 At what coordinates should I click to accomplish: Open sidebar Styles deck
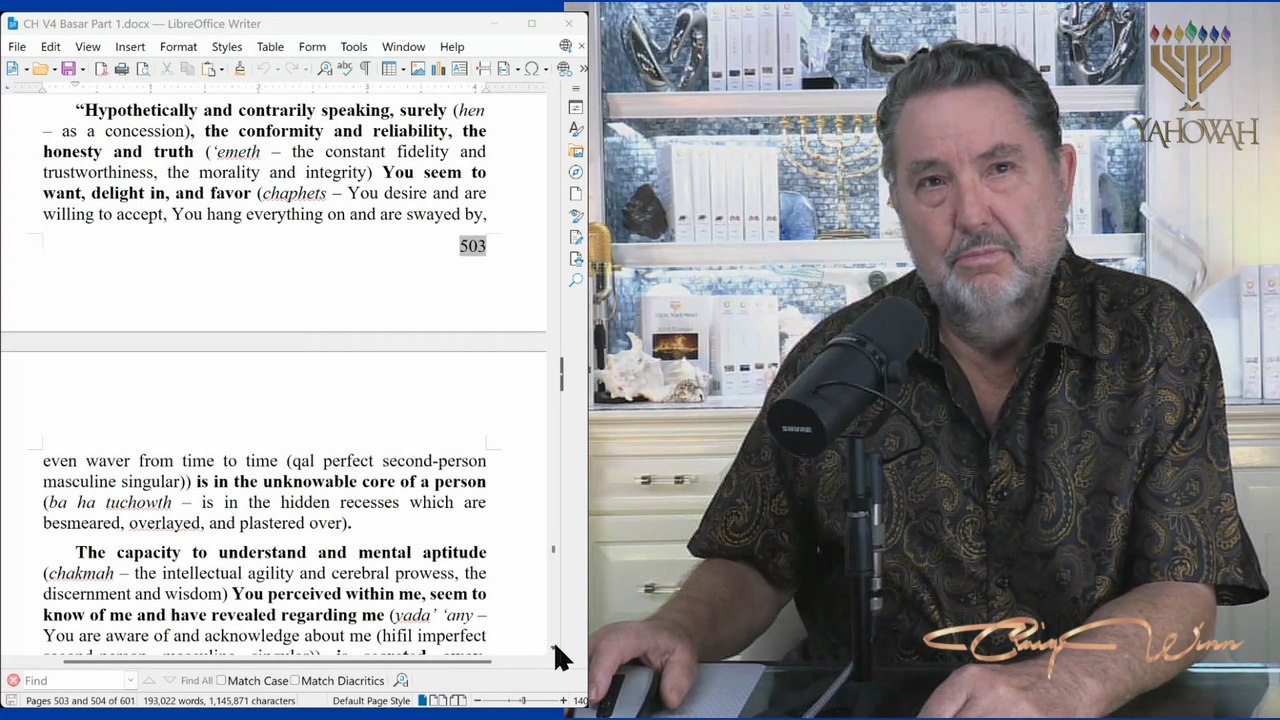click(576, 129)
